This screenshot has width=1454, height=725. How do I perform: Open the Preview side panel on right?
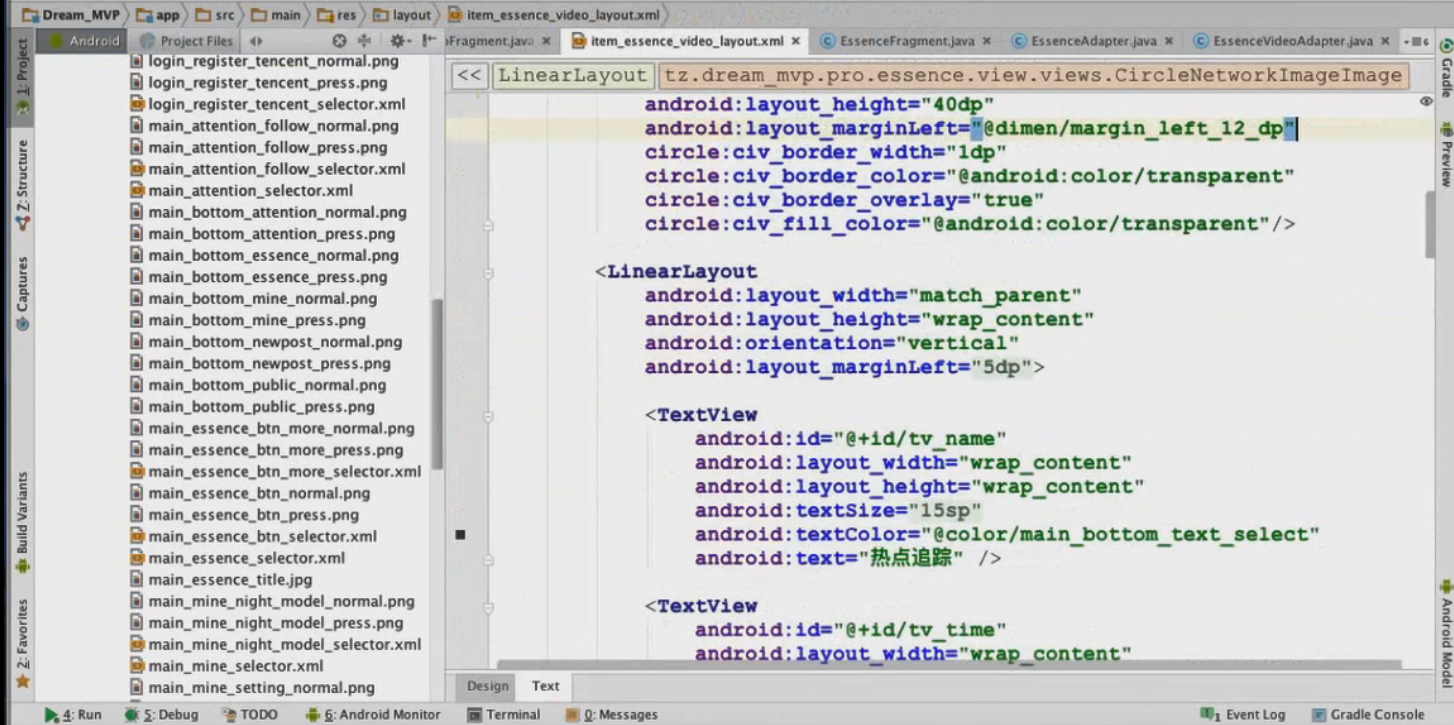pyautogui.click(x=1445, y=156)
